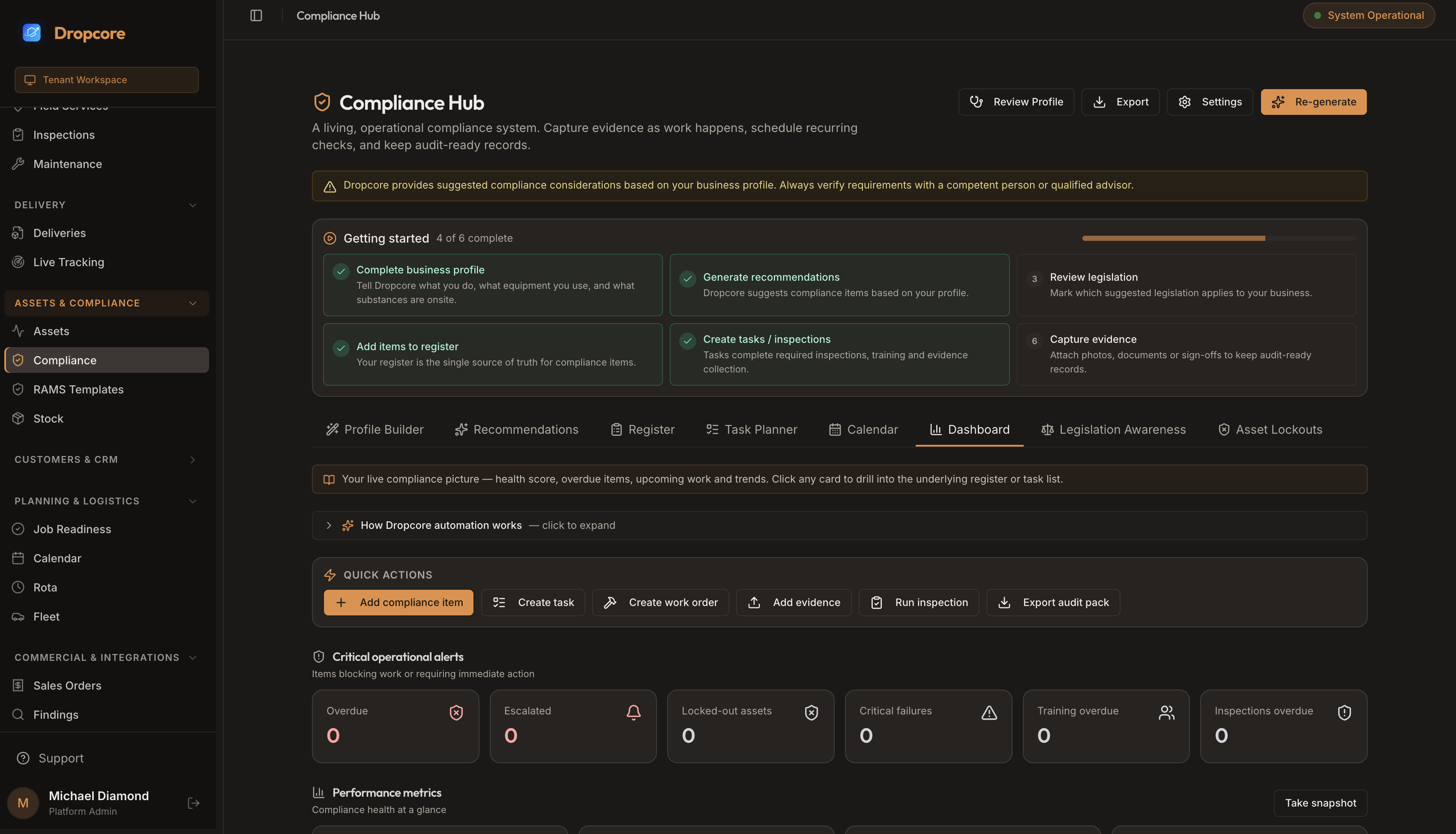Open the Overdue alerts card

click(395, 726)
